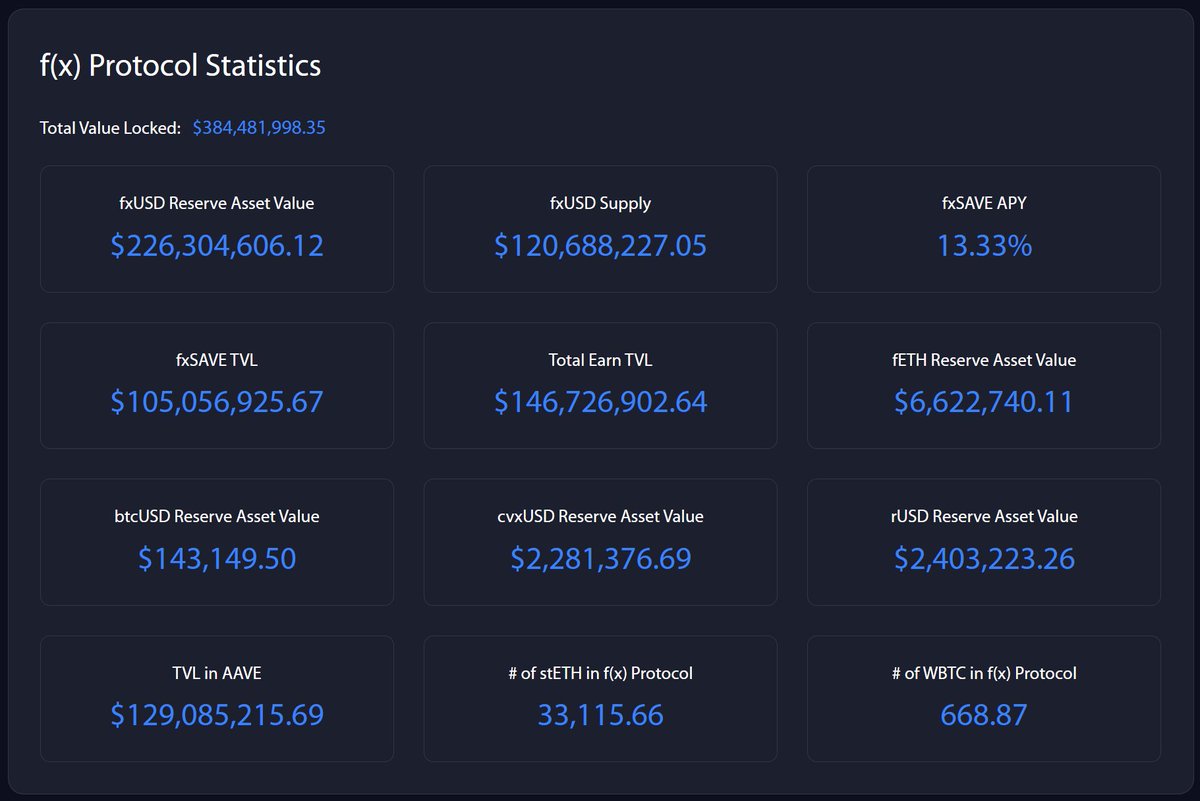The width and height of the screenshot is (1200, 801).
Task: Click the WBTC in f(x) Protocol card
Action: pos(984,698)
